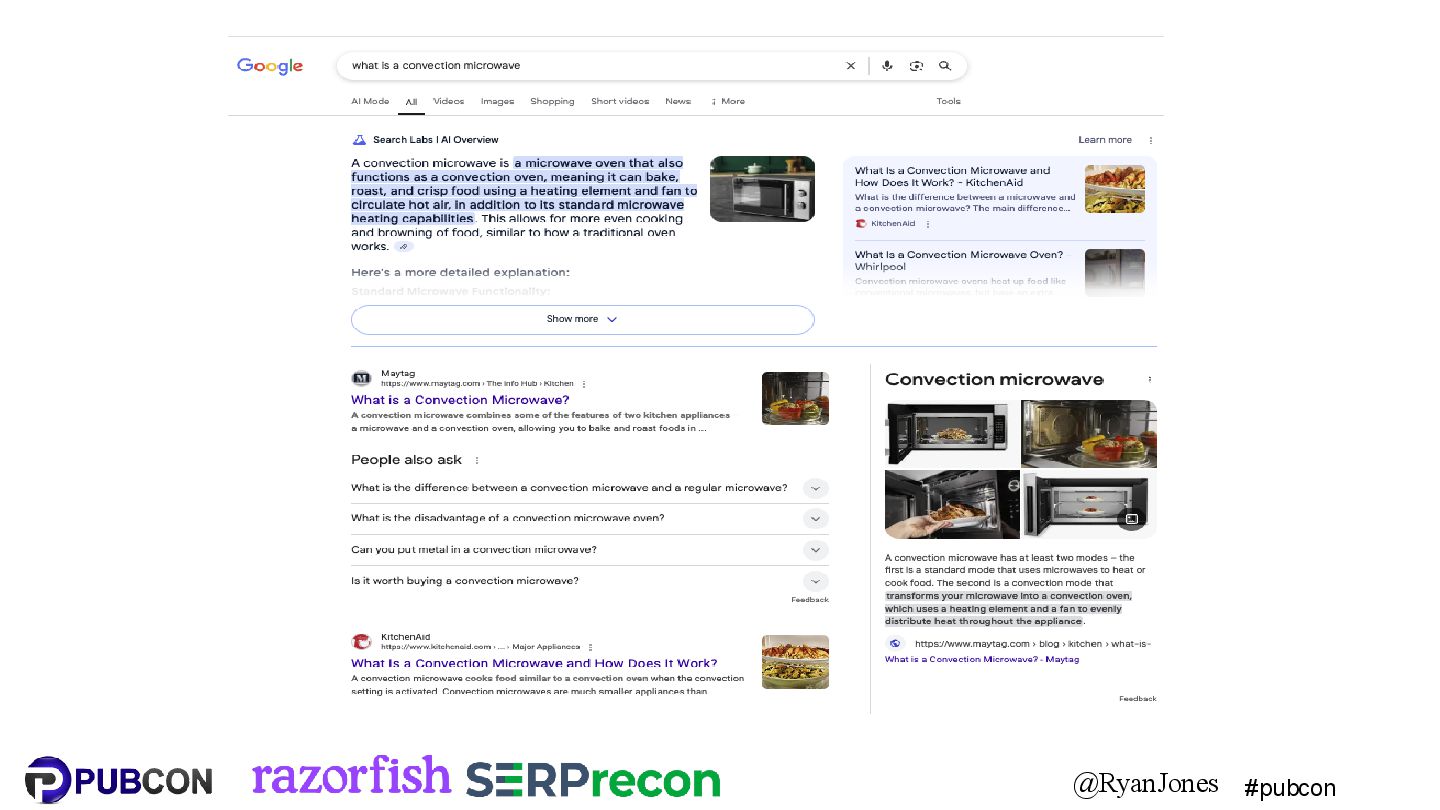Start voice search with microphone icon
The image size is (1440, 810).
click(887, 66)
